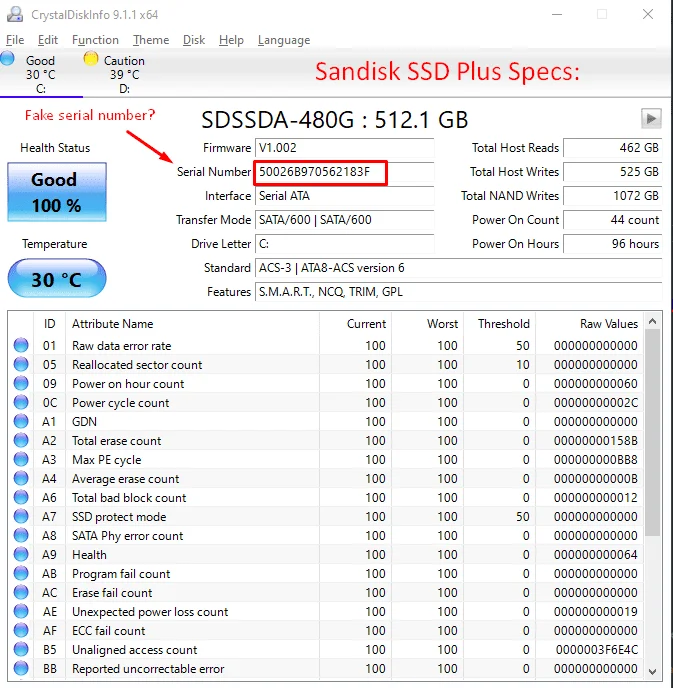This screenshot has width=673, height=688.
Task: Click the Drive Letter field
Action: [x=344, y=244]
